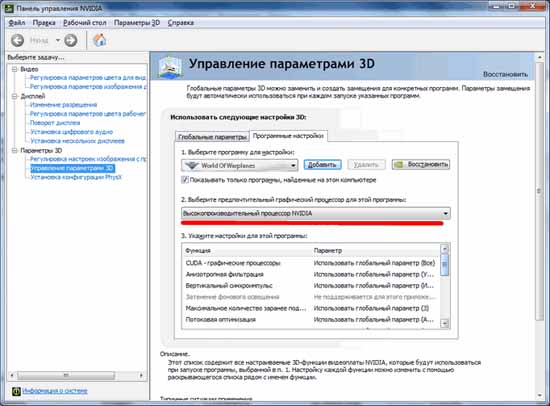
Task: Select the Анизотропная фильтрация row
Action: pos(311,274)
